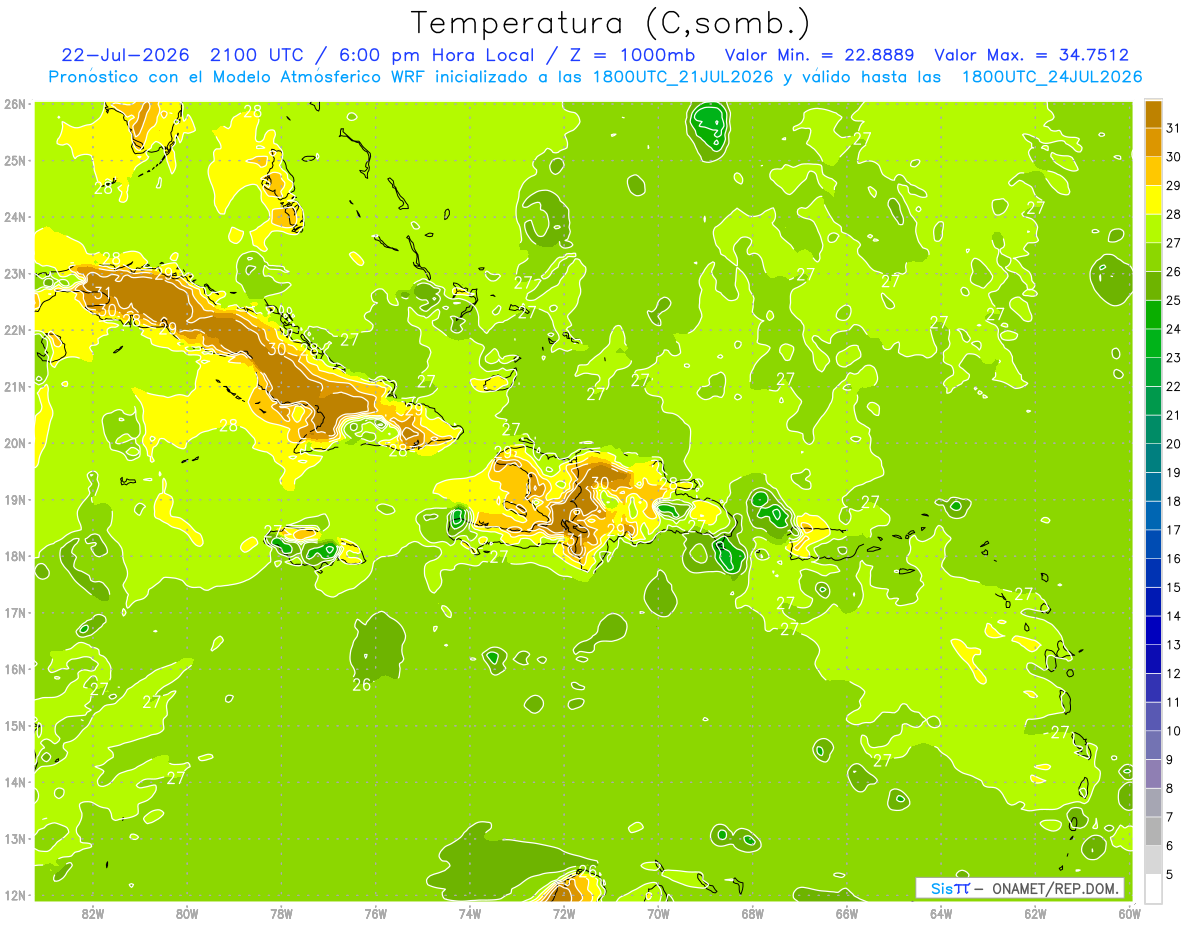Image resolution: width=1200 pixels, height=927 pixels.
Task: Select the 80W longitude axis label
Action: 187,912
